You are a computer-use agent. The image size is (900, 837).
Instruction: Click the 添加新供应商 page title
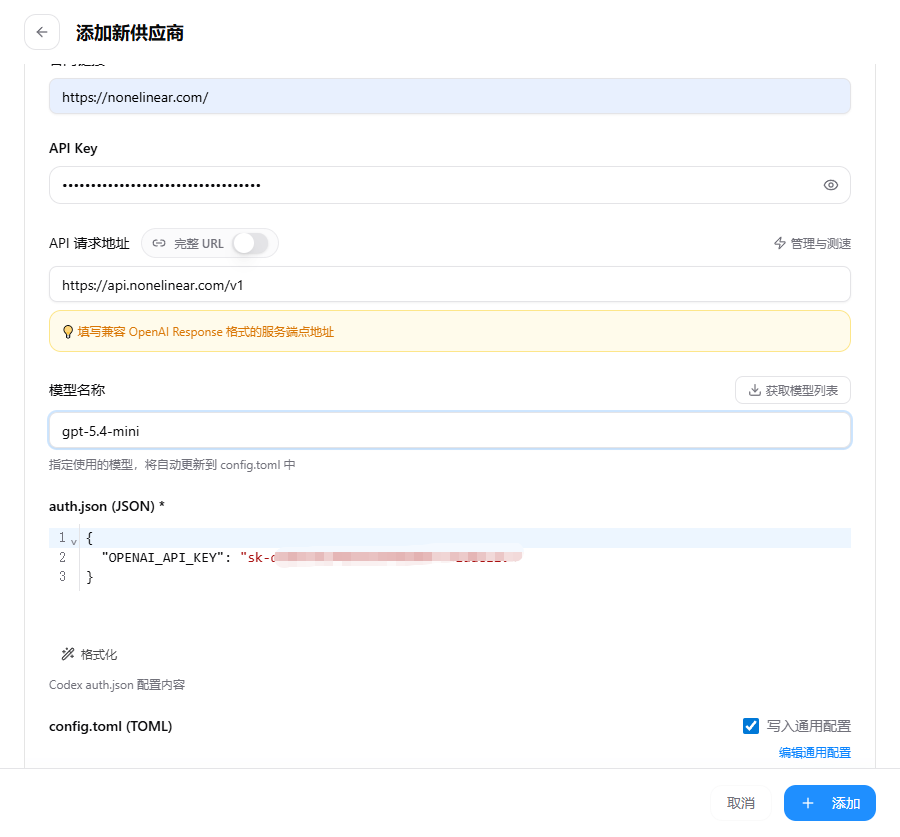(130, 33)
